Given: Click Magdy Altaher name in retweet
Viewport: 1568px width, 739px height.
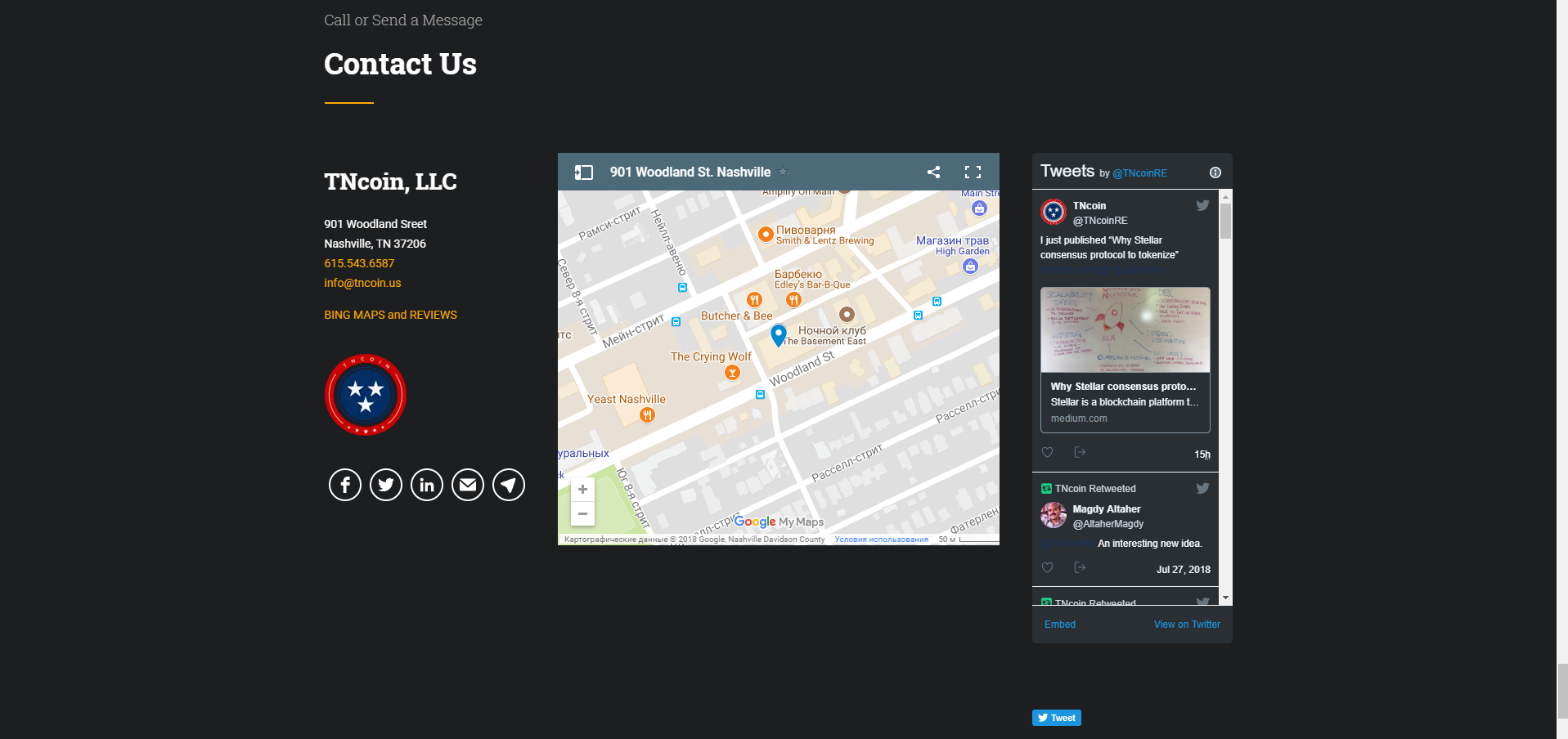Looking at the screenshot, I should pos(1107,509).
